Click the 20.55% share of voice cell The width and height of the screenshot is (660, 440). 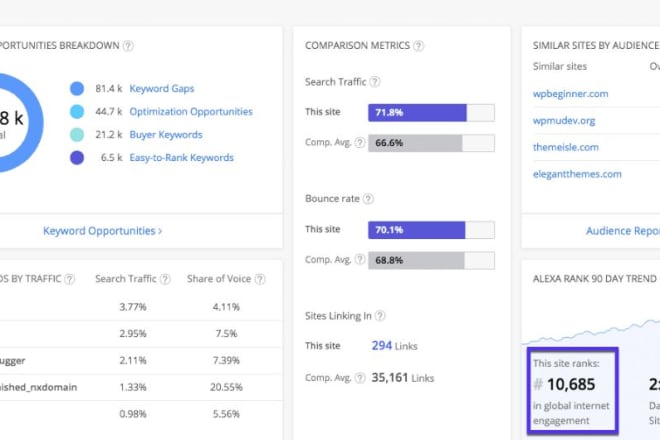pos(226,387)
